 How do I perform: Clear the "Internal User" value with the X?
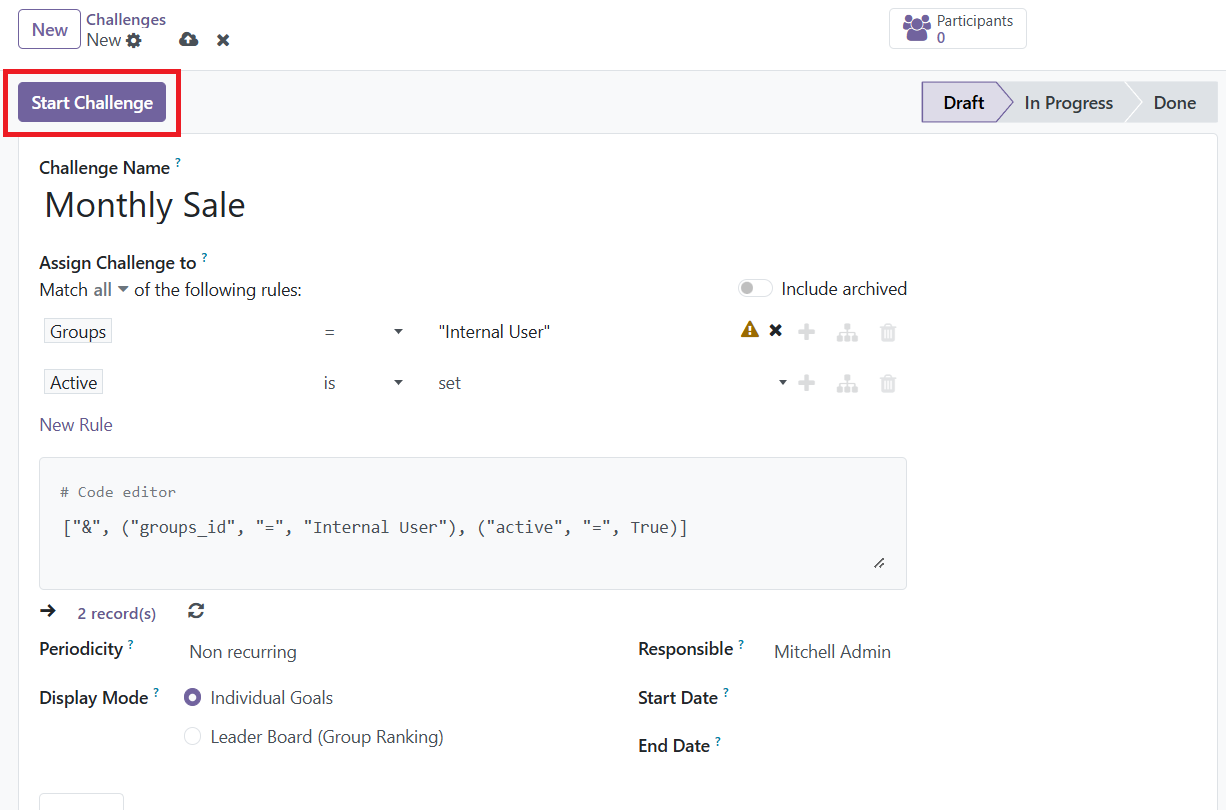[x=775, y=330]
